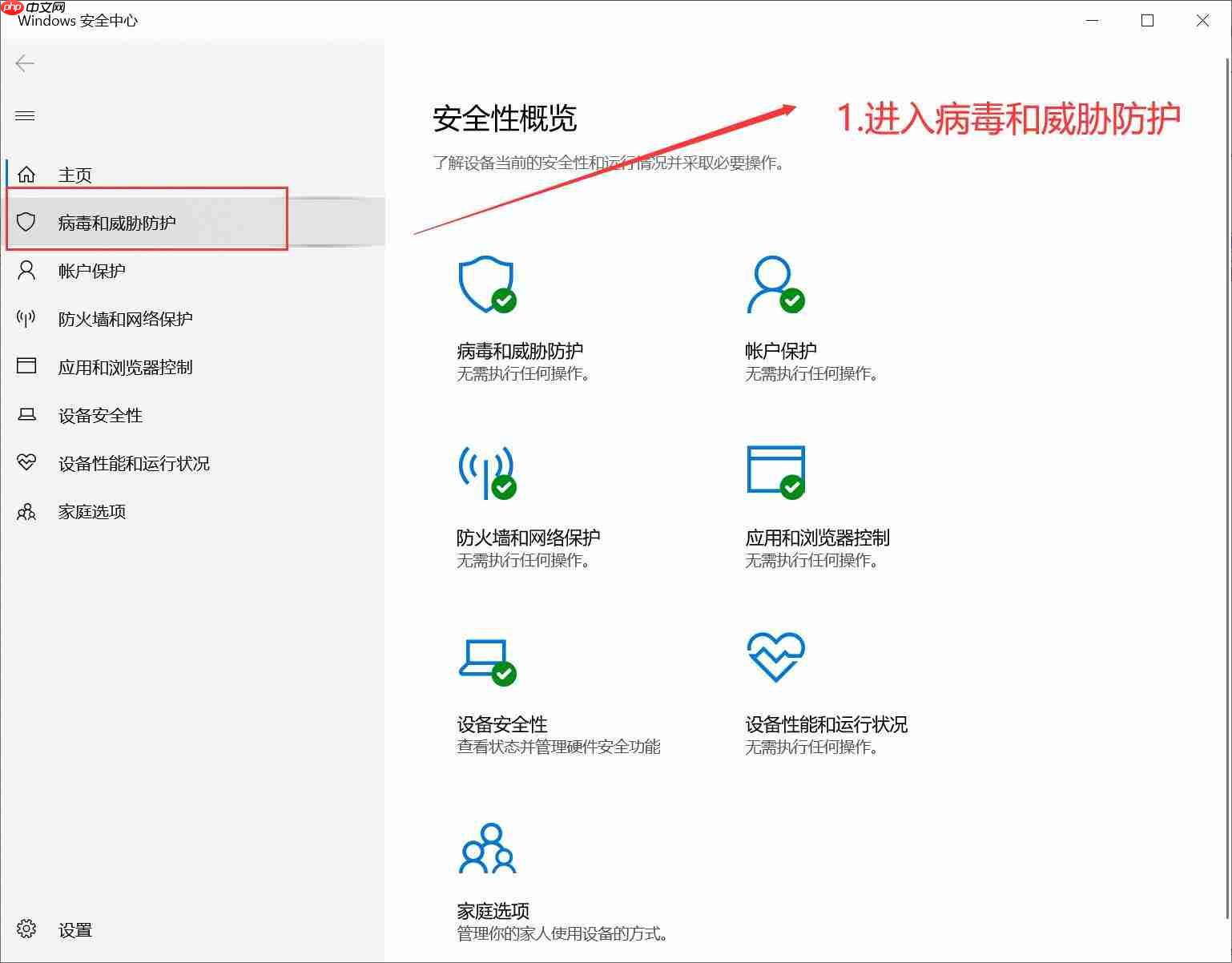The width and height of the screenshot is (1232, 963).
Task: Click the back arrow at top left
Action: click(25, 62)
